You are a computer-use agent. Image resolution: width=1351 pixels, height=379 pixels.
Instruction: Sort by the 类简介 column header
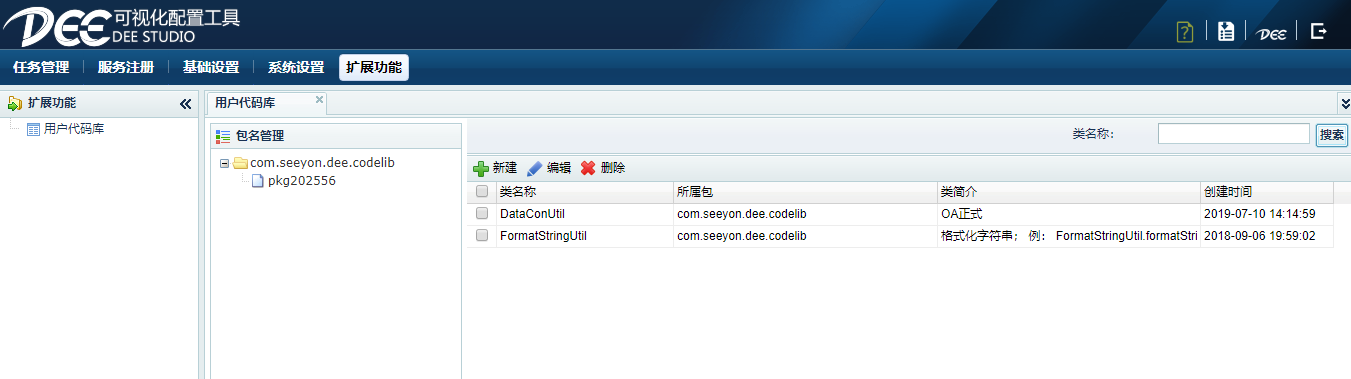1069,191
